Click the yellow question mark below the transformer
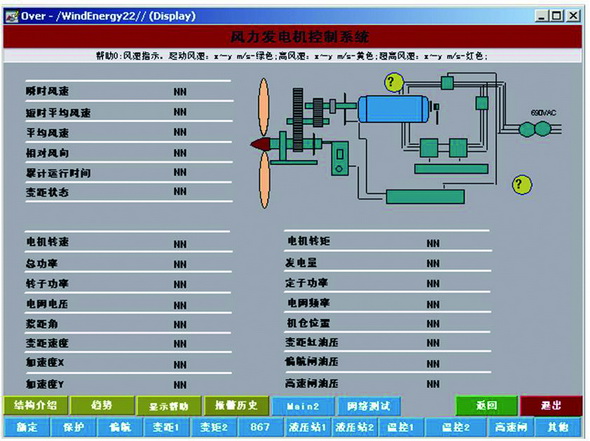 click(x=522, y=184)
